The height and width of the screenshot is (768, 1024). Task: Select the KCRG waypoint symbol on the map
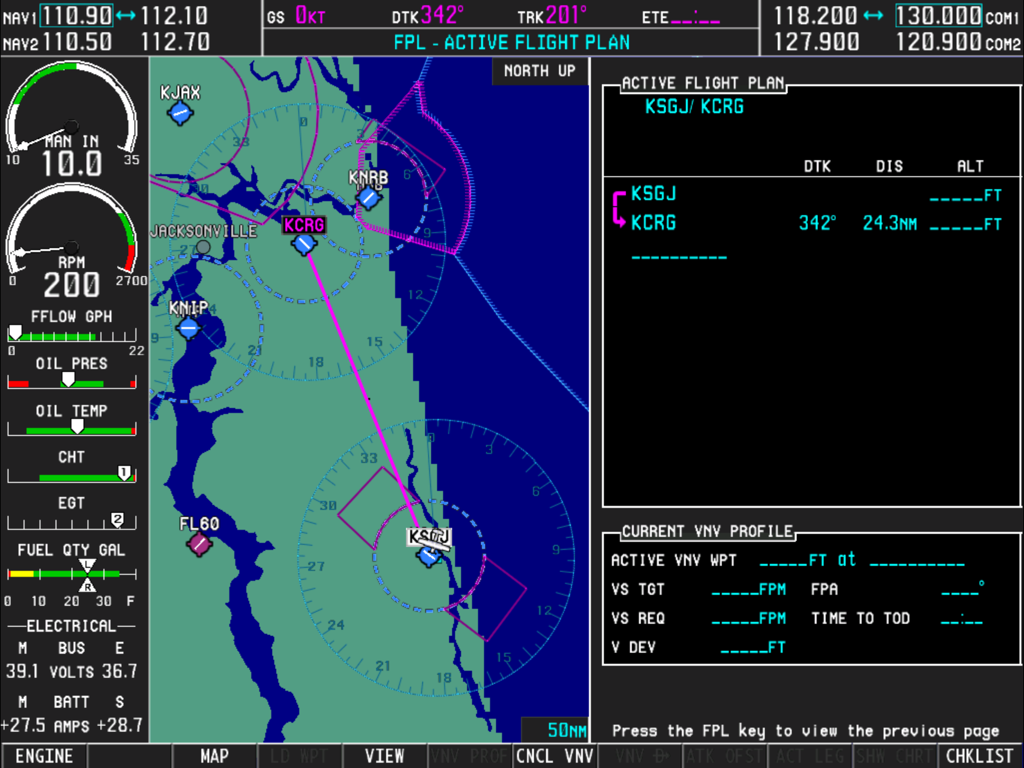[x=305, y=242]
